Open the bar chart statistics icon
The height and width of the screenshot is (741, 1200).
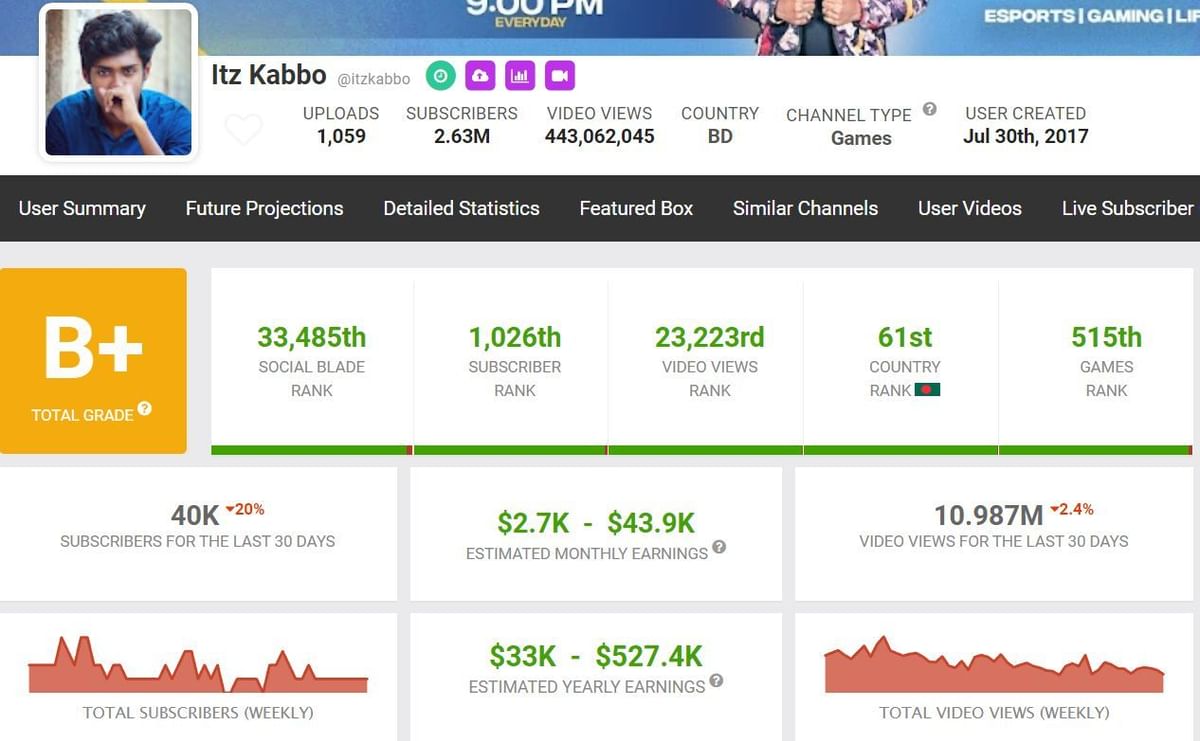(521, 75)
